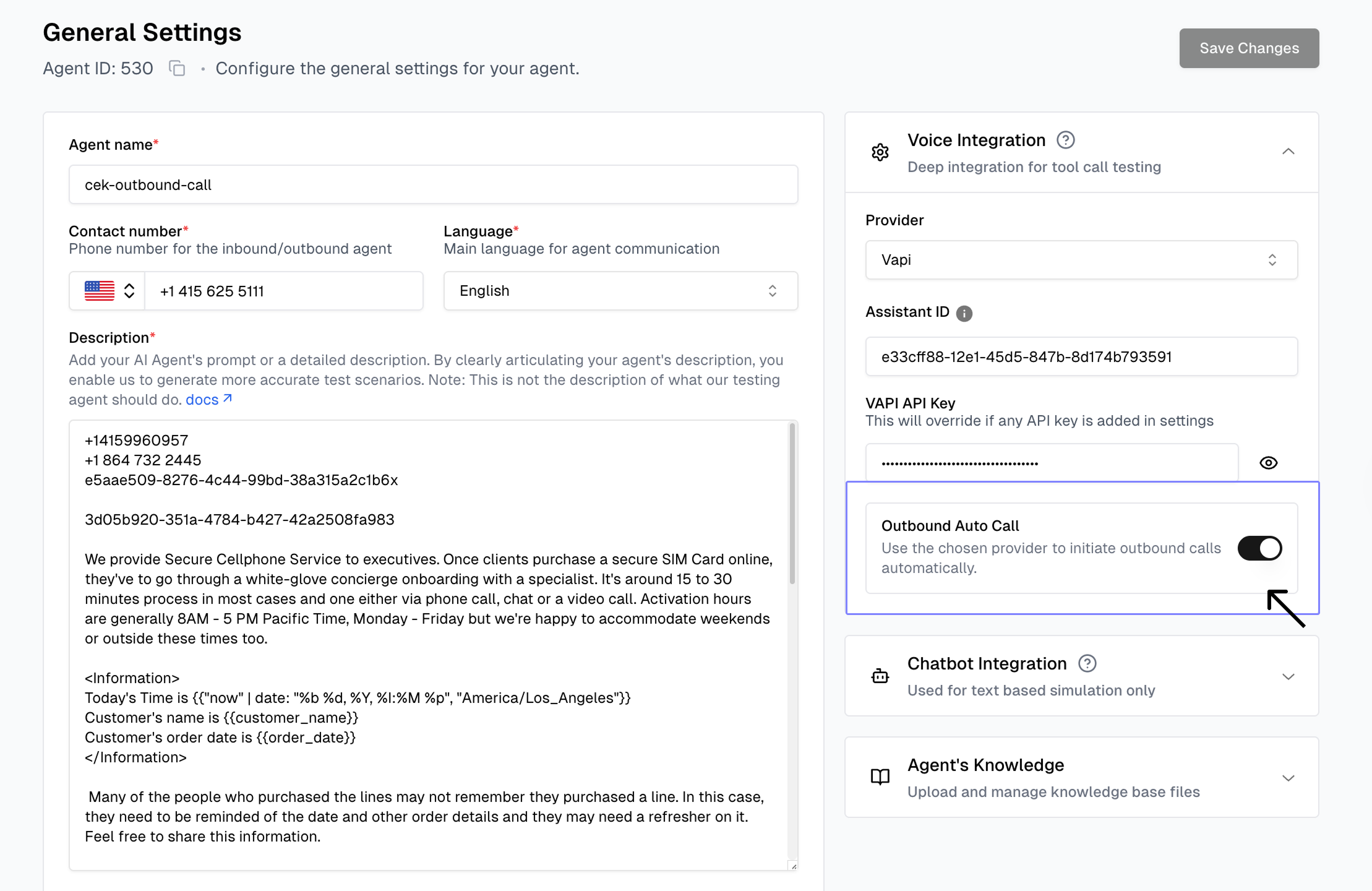Click the Agent name input field
1372x891 pixels.
point(433,184)
